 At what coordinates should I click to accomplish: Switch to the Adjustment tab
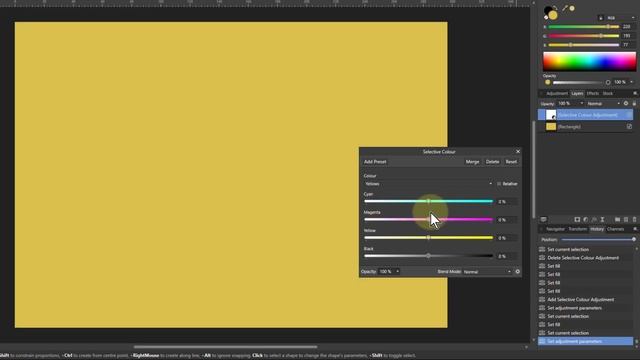pos(557,93)
